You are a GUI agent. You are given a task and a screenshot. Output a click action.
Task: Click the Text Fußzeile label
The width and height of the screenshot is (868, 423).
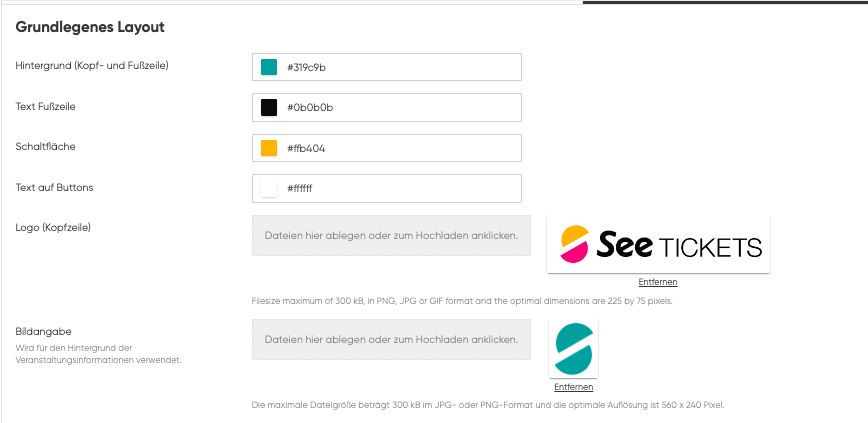45,106
